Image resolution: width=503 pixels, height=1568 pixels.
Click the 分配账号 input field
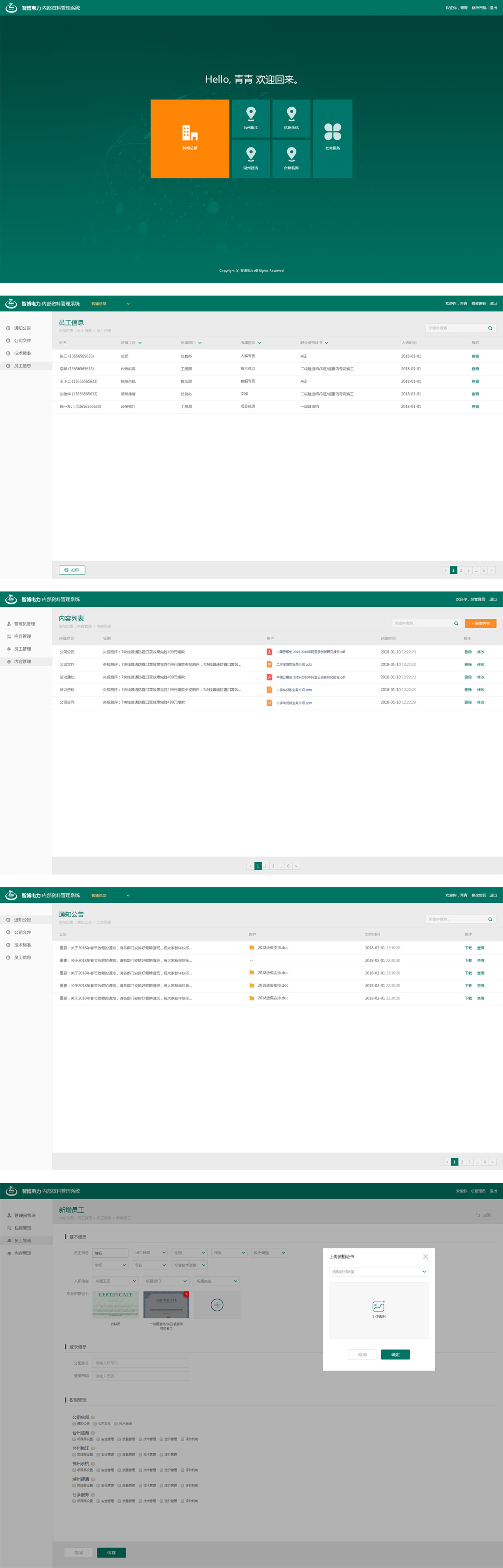coord(141,1363)
